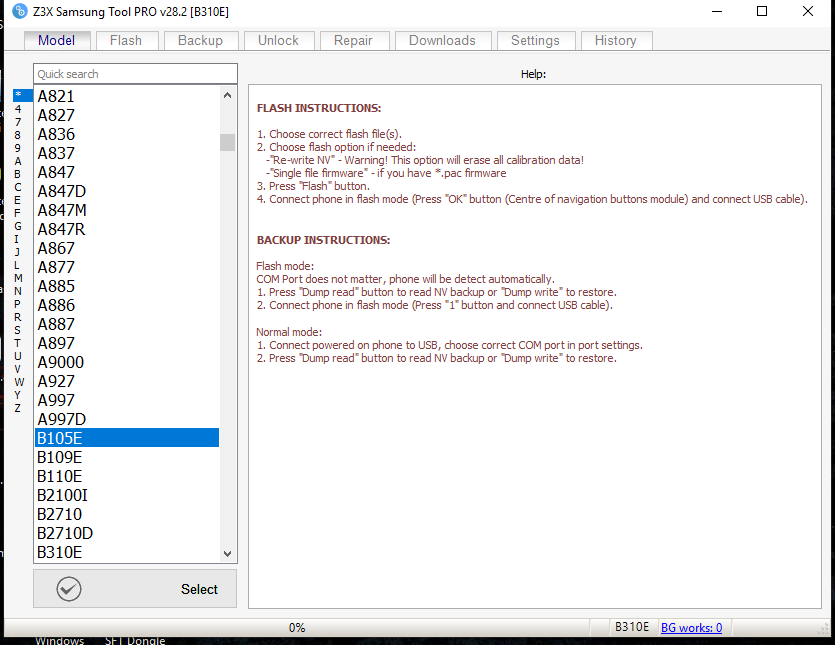Open the Unlock tab

point(279,40)
